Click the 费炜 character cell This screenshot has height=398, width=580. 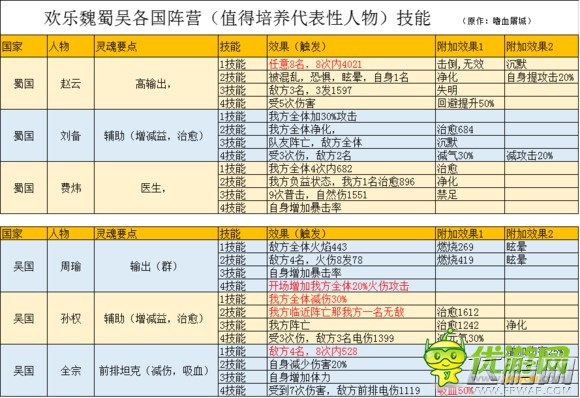tap(71, 188)
